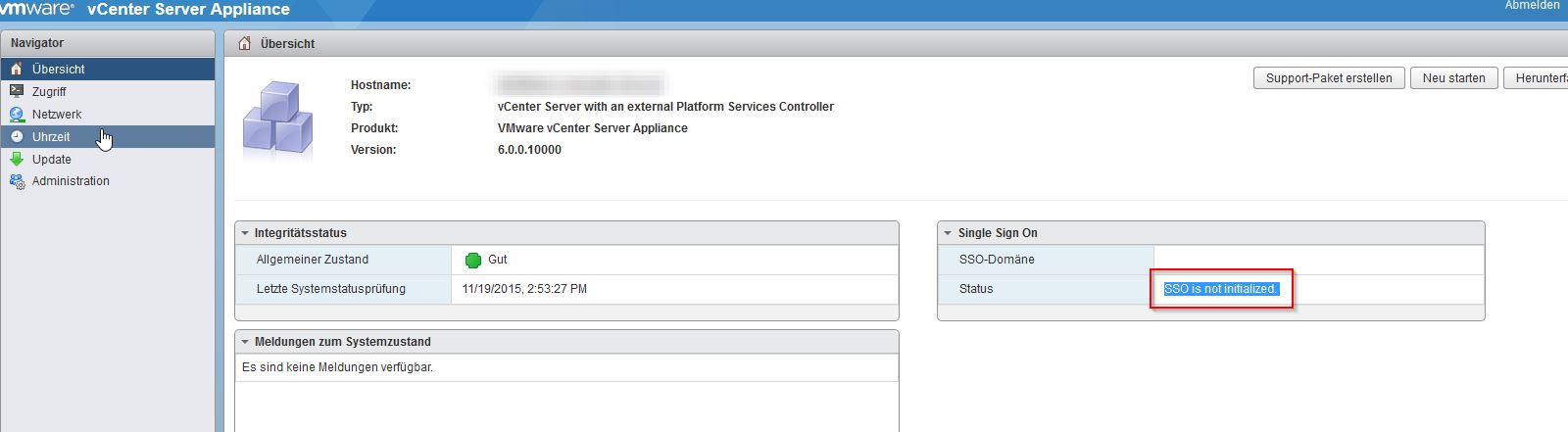The width and height of the screenshot is (1568, 432).
Task: Click the Übersicht title in the content header
Action: click(287, 44)
